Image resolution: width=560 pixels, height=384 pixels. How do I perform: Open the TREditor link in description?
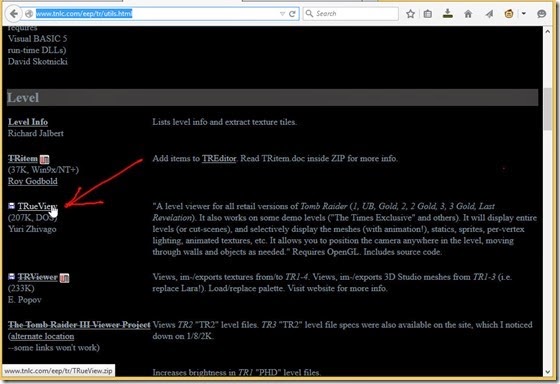[219, 158]
